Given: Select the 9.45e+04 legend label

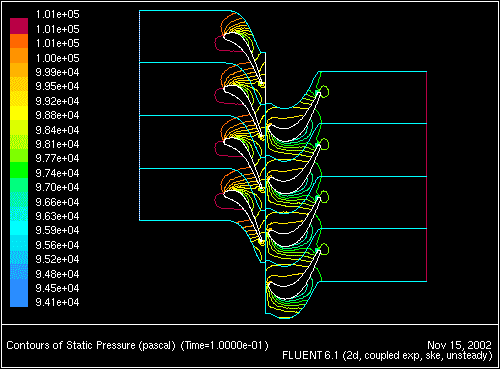Looking at the screenshot, I should click(x=57, y=288).
